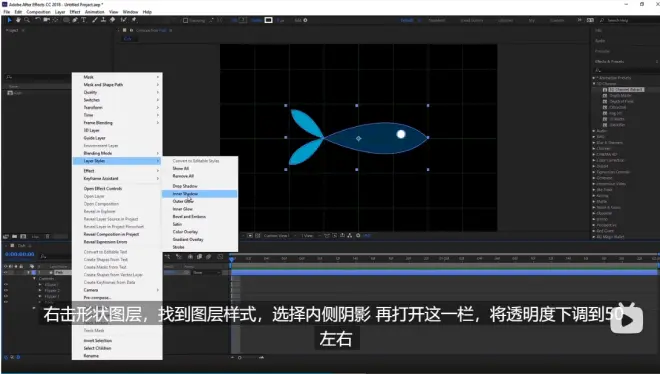Screen dimensions: 660x374
Task: Open the Composition menu
Action: click(38, 12)
